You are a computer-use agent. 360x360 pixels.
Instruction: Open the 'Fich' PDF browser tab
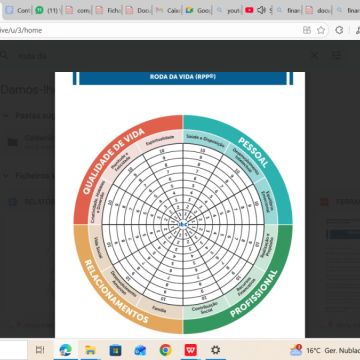109,10
